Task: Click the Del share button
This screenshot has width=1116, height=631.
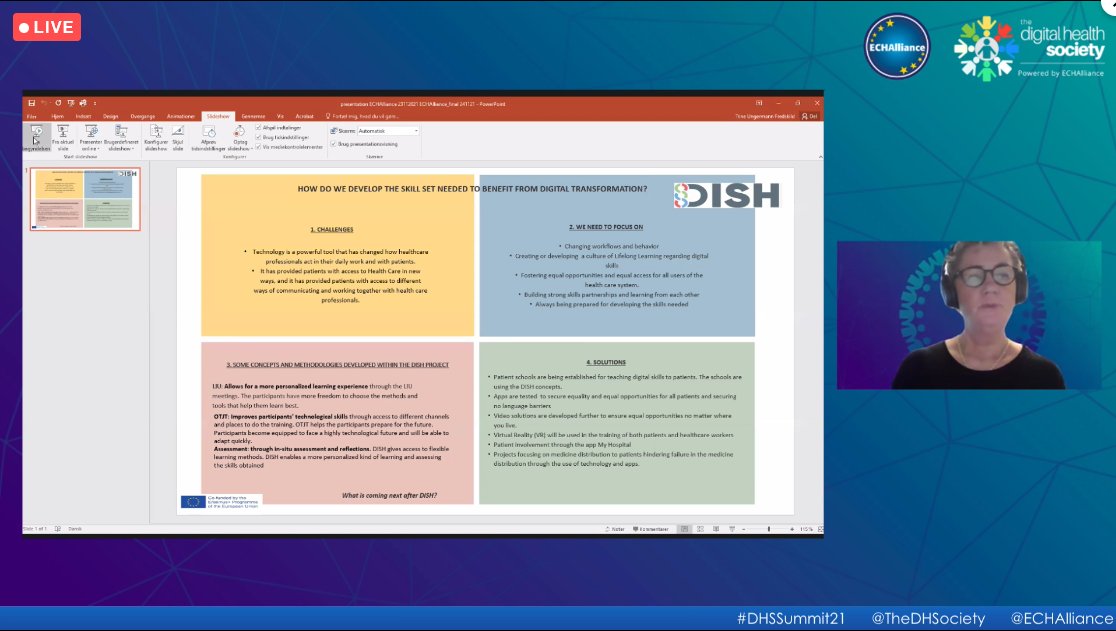Action: pos(810,116)
